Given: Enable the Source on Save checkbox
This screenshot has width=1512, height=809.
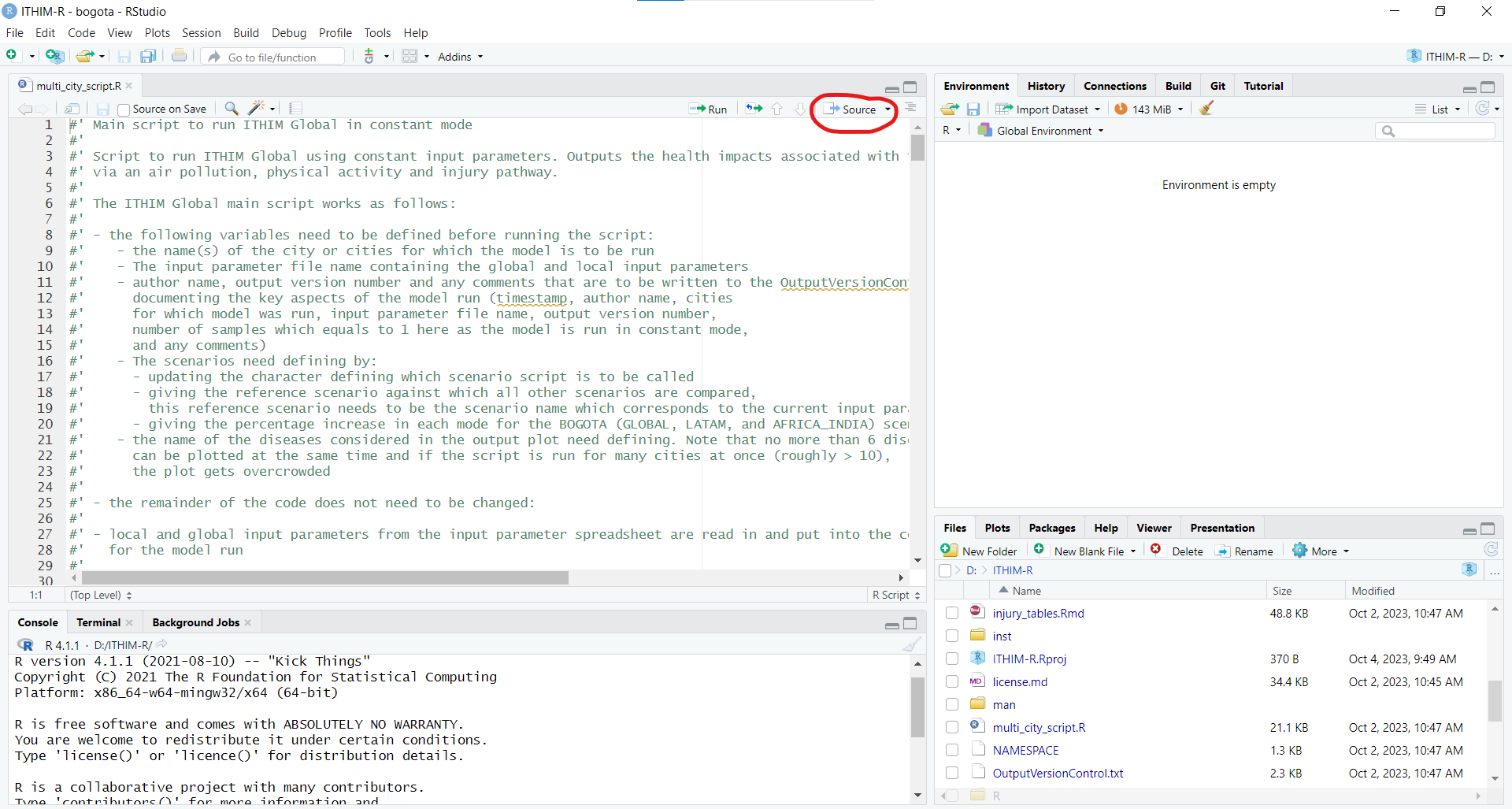Looking at the screenshot, I should coord(124,109).
